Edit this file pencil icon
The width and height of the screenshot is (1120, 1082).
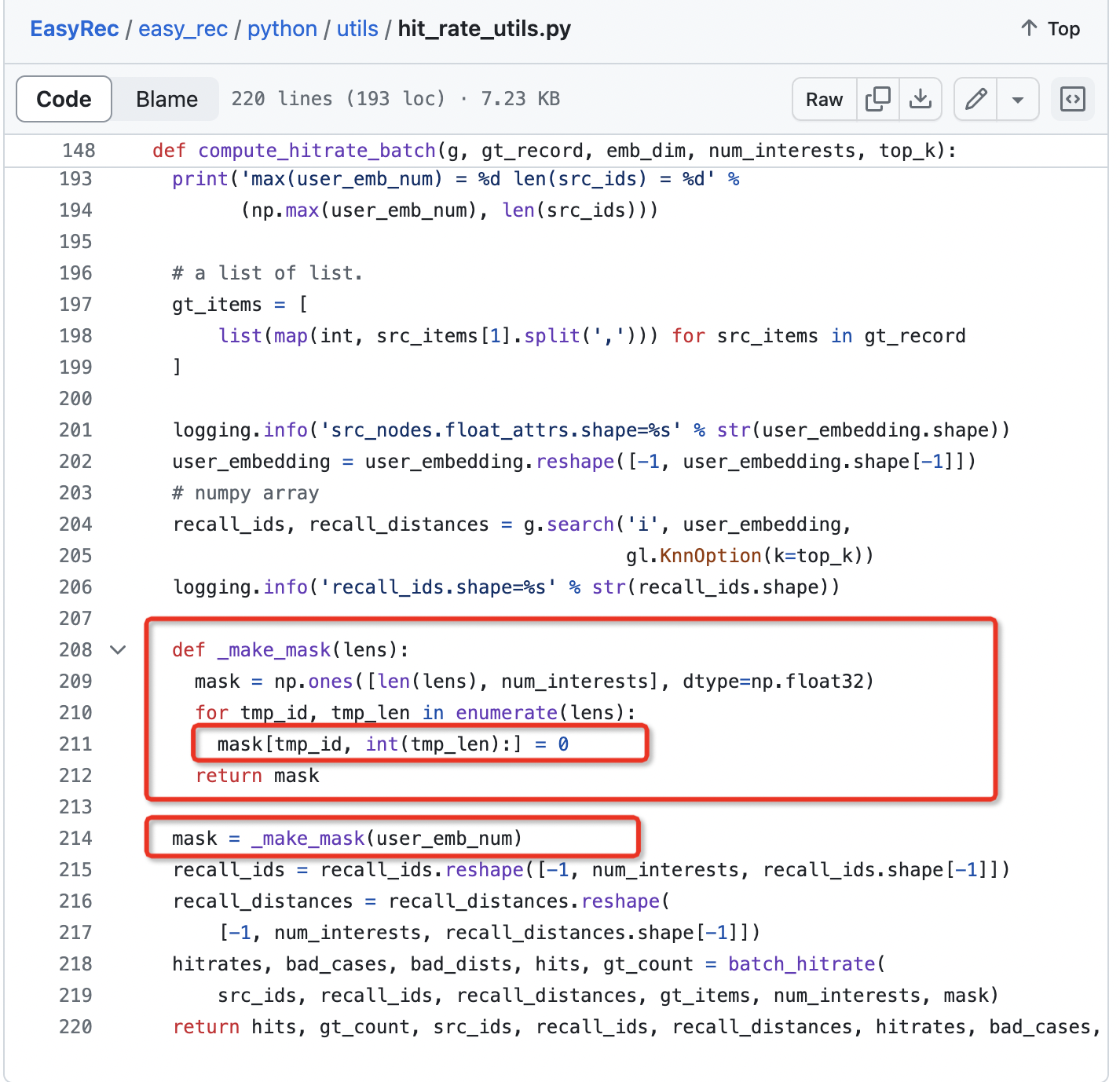(975, 99)
